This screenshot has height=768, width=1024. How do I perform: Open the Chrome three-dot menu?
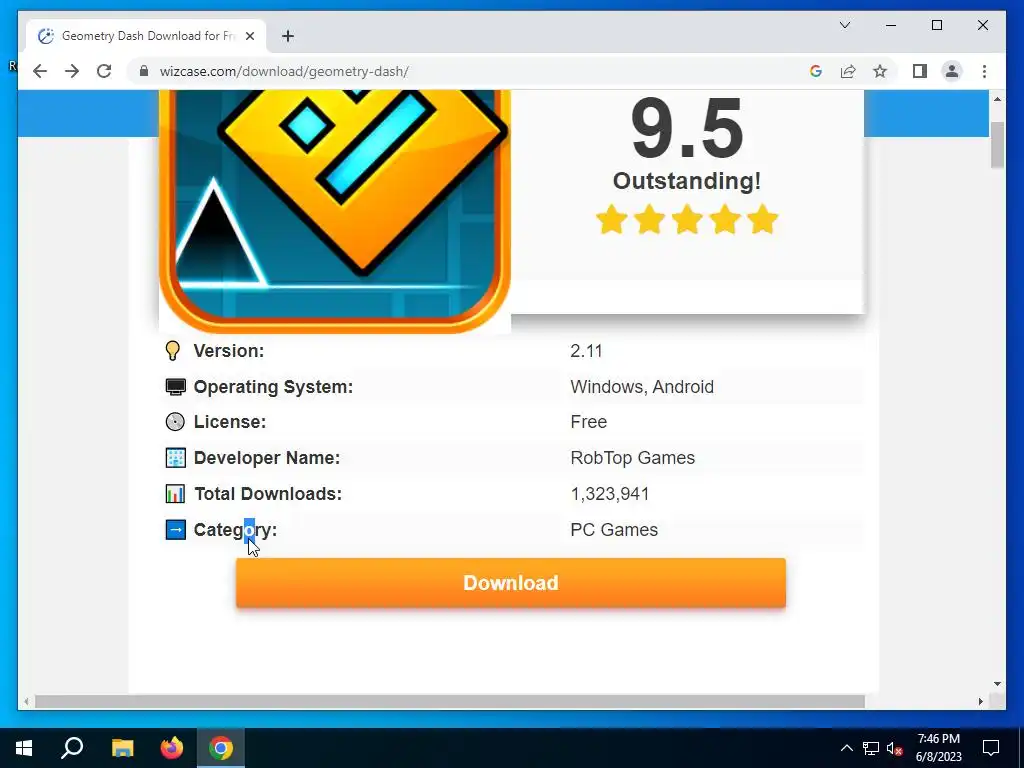tap(984, 71)
